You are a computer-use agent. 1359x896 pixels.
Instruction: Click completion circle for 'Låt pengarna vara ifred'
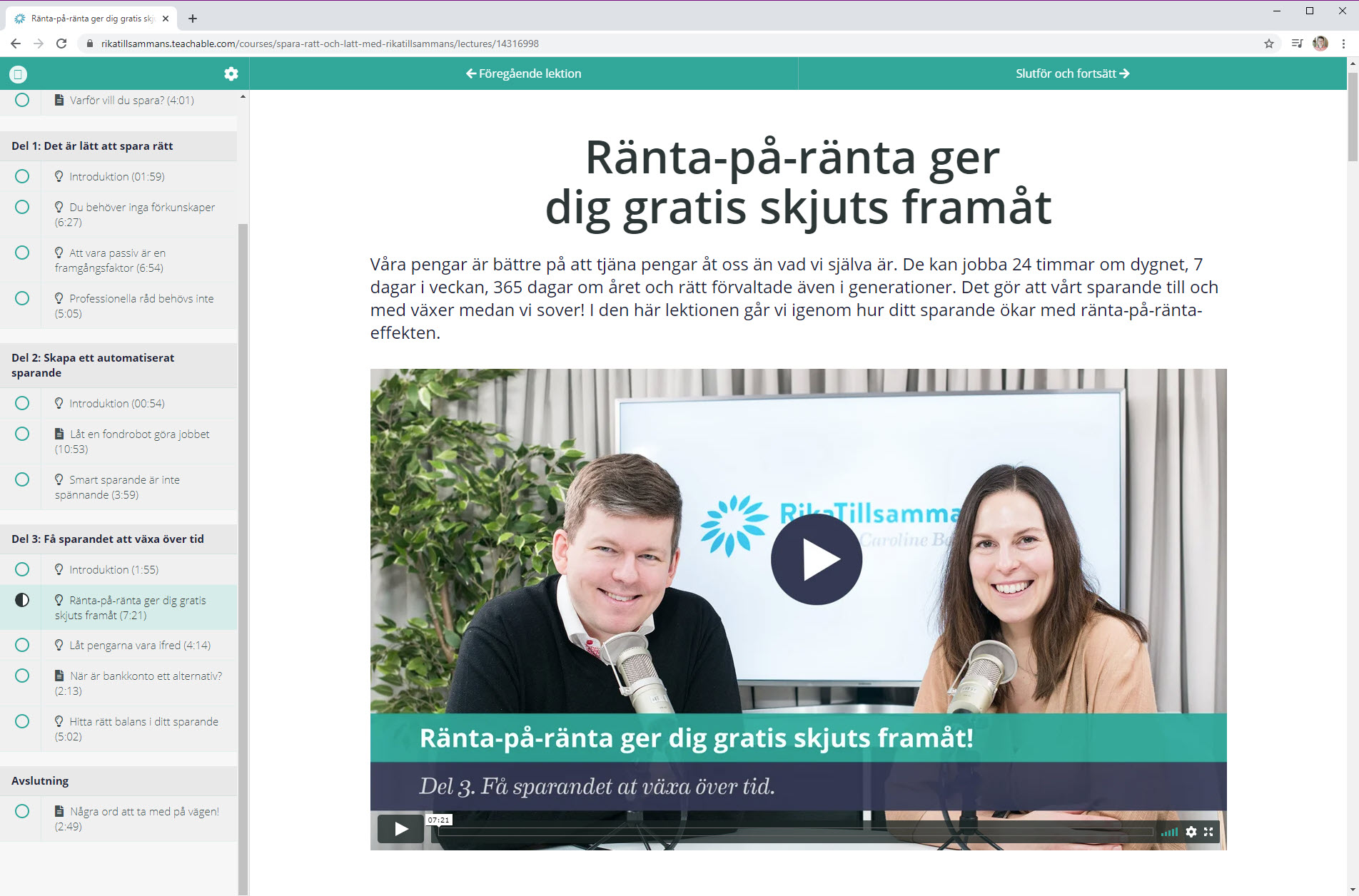(x=21, y=645)
